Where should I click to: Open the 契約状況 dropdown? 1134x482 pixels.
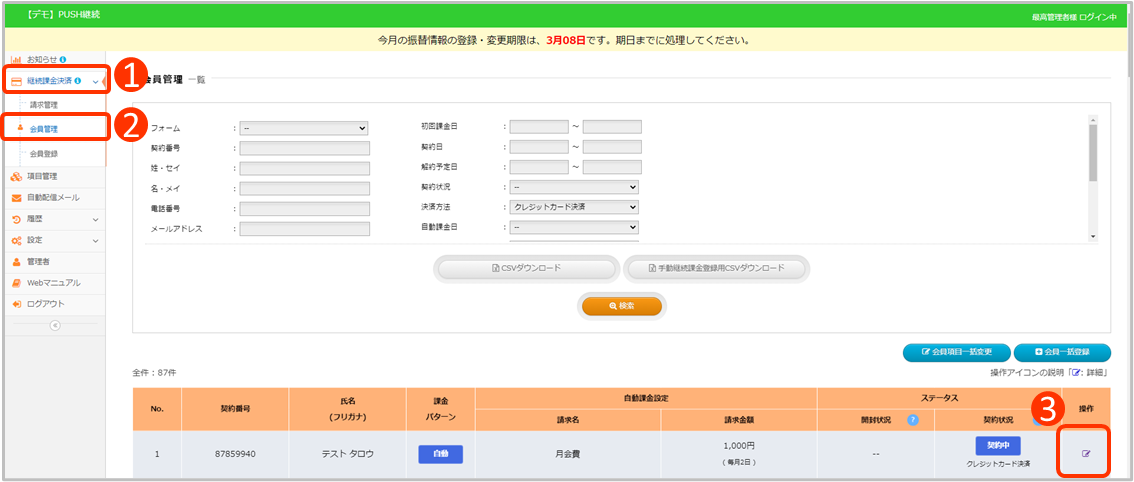pos(574,187)
